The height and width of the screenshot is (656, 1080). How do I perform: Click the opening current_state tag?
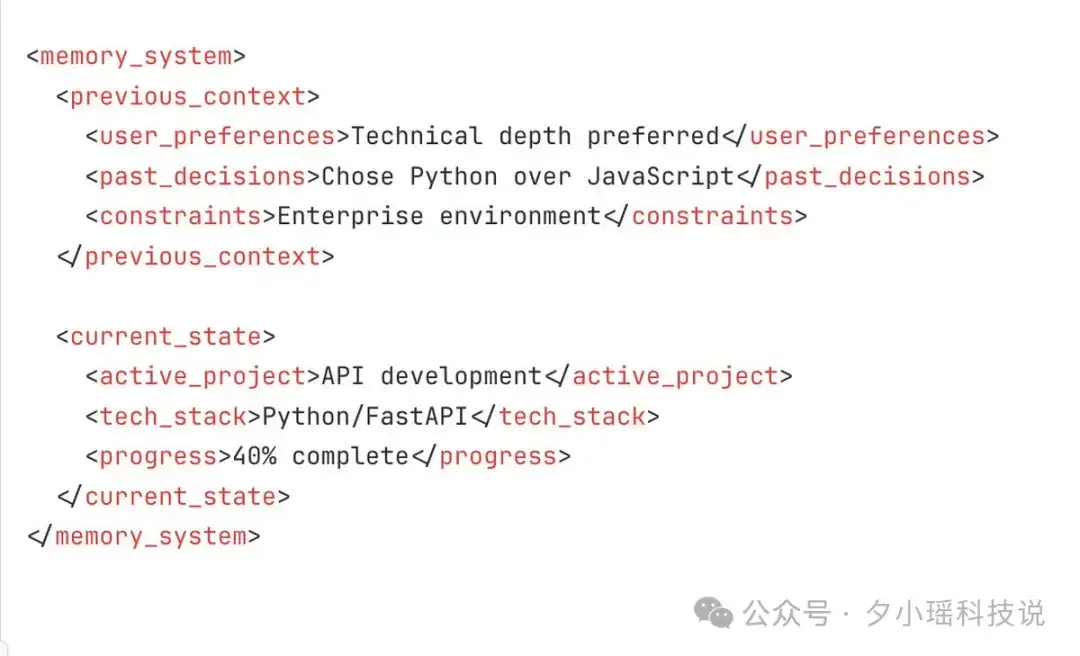(x=166, y=337)
